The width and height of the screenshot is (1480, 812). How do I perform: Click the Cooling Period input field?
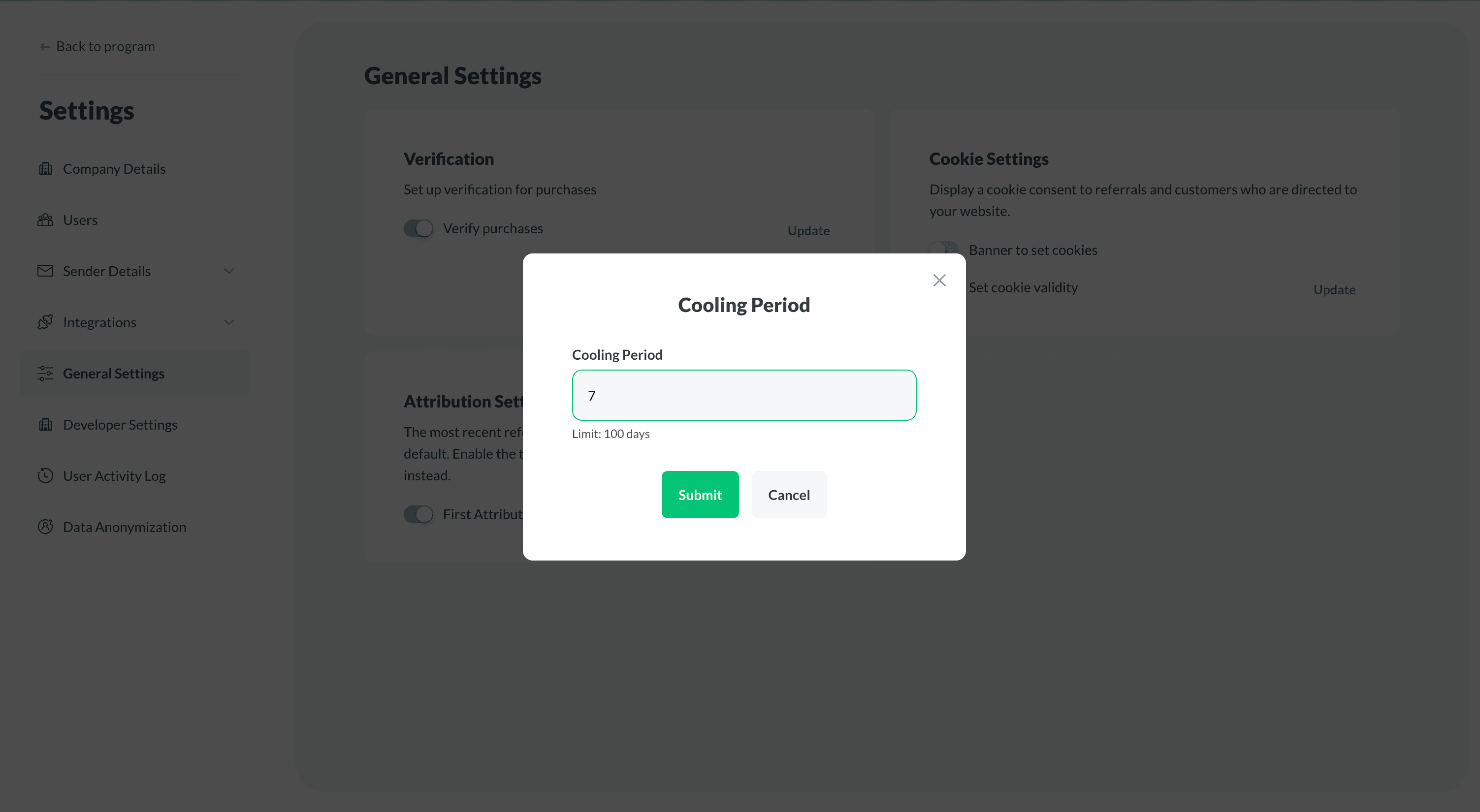[744, 395]
